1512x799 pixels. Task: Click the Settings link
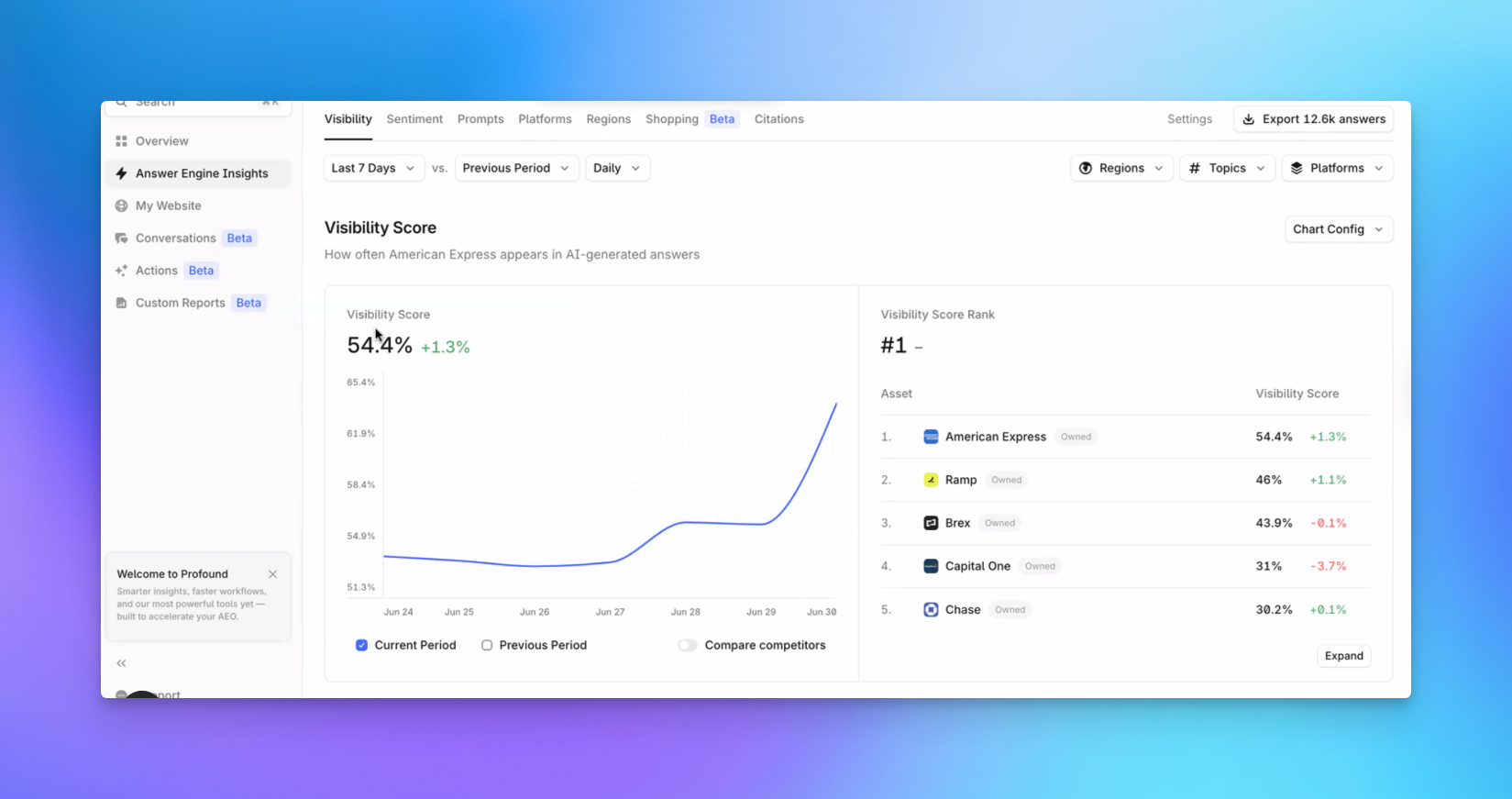(x=1189, y=119)
